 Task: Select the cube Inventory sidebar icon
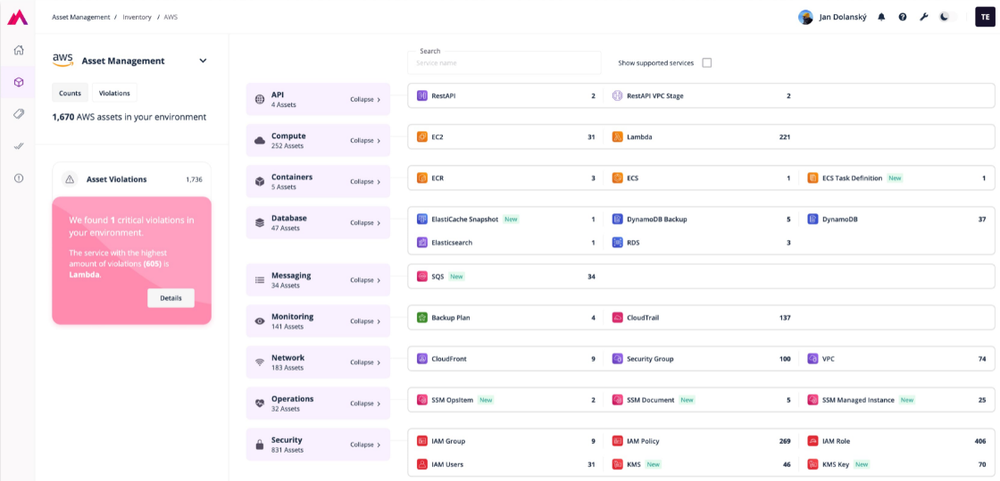[18, 82]
